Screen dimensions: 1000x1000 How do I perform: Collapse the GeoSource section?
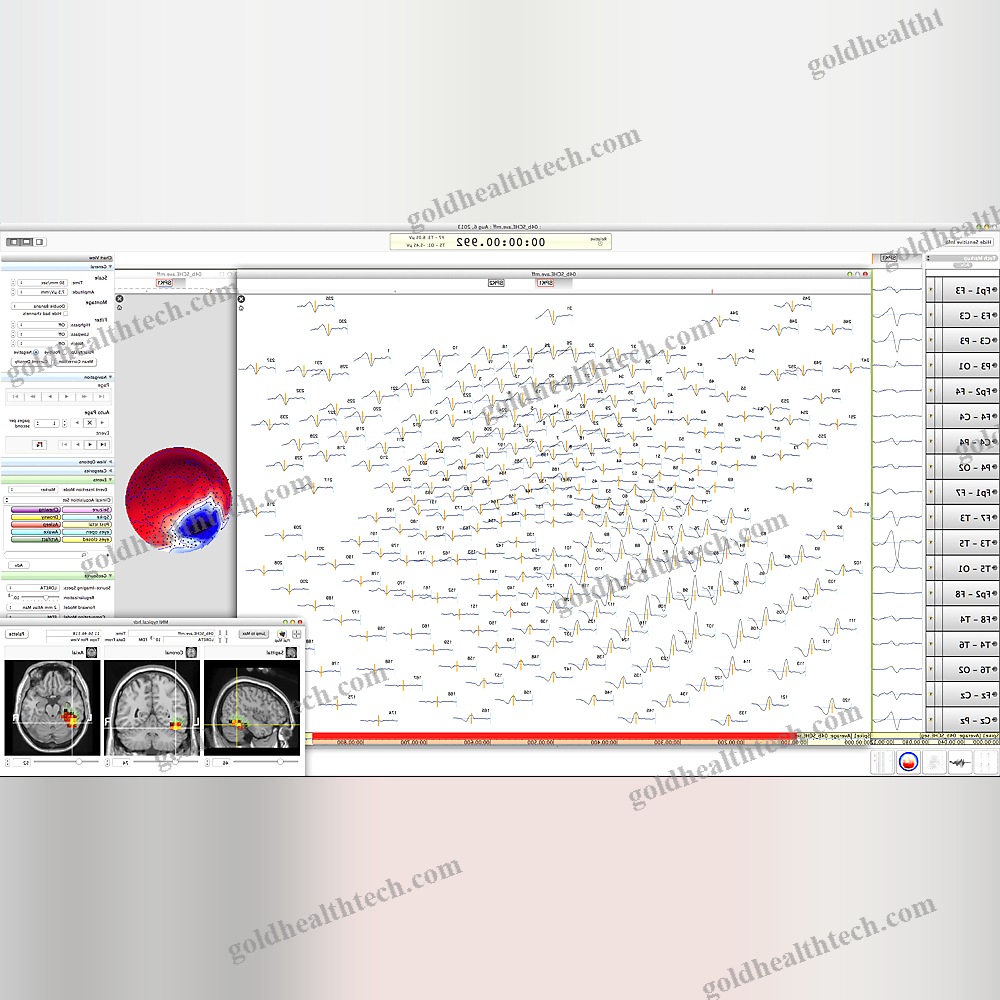pyautogui.click(x=110, y=575)
